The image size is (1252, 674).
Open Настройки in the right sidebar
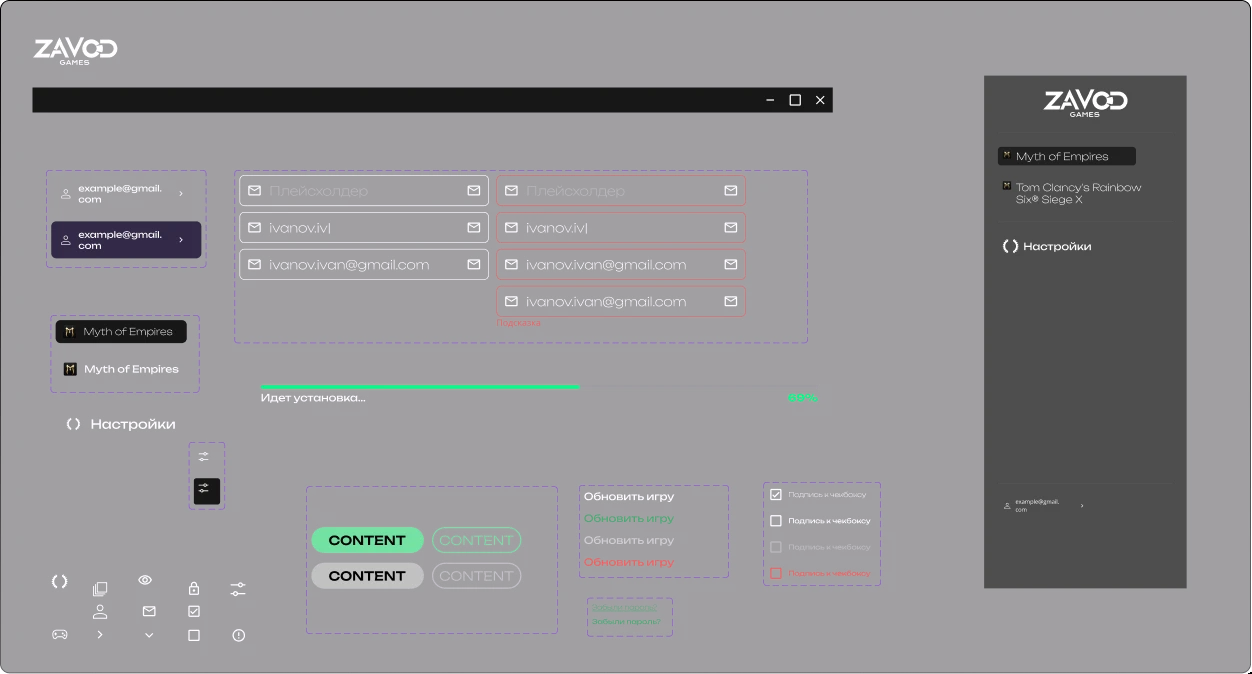click(1056, 246)
